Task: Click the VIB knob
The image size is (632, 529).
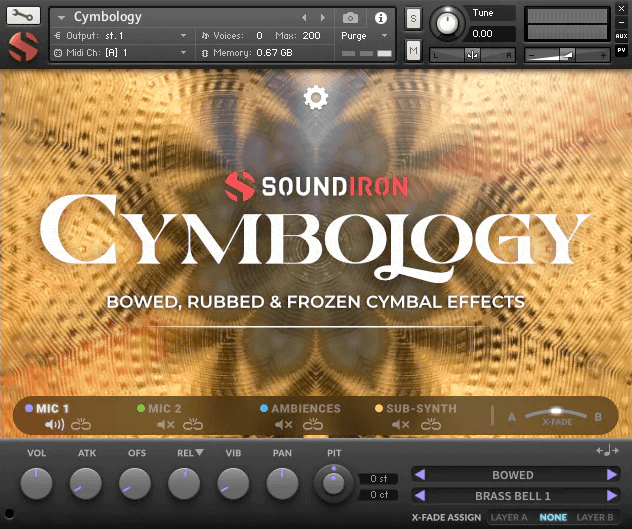Action: [233, 483]
